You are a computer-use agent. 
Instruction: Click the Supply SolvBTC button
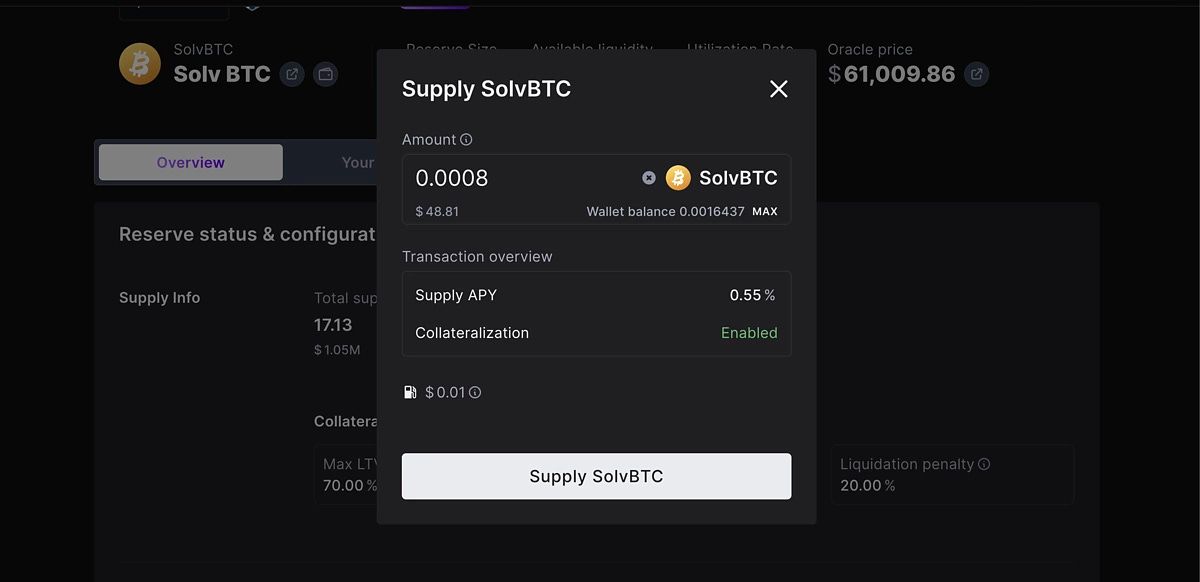point(596,476)
